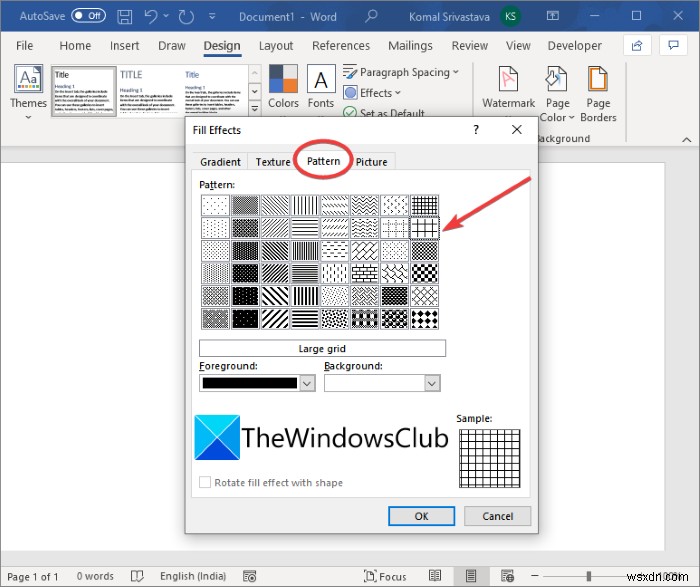This screenshot has width=700, height=587.
Task: Open the Page Color dropdown
Action: 557,94
